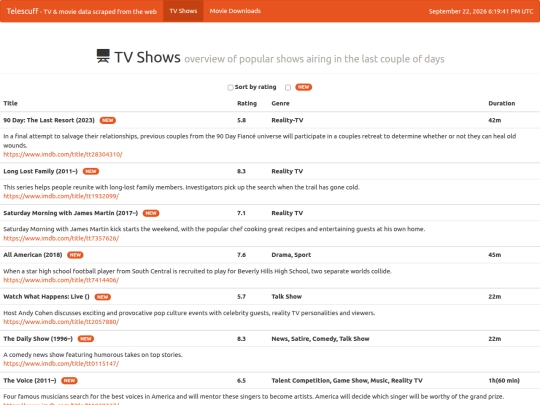
Task: Click rating 5.7 of Watch What Happens: Live
Action: (x=241, y=297)
